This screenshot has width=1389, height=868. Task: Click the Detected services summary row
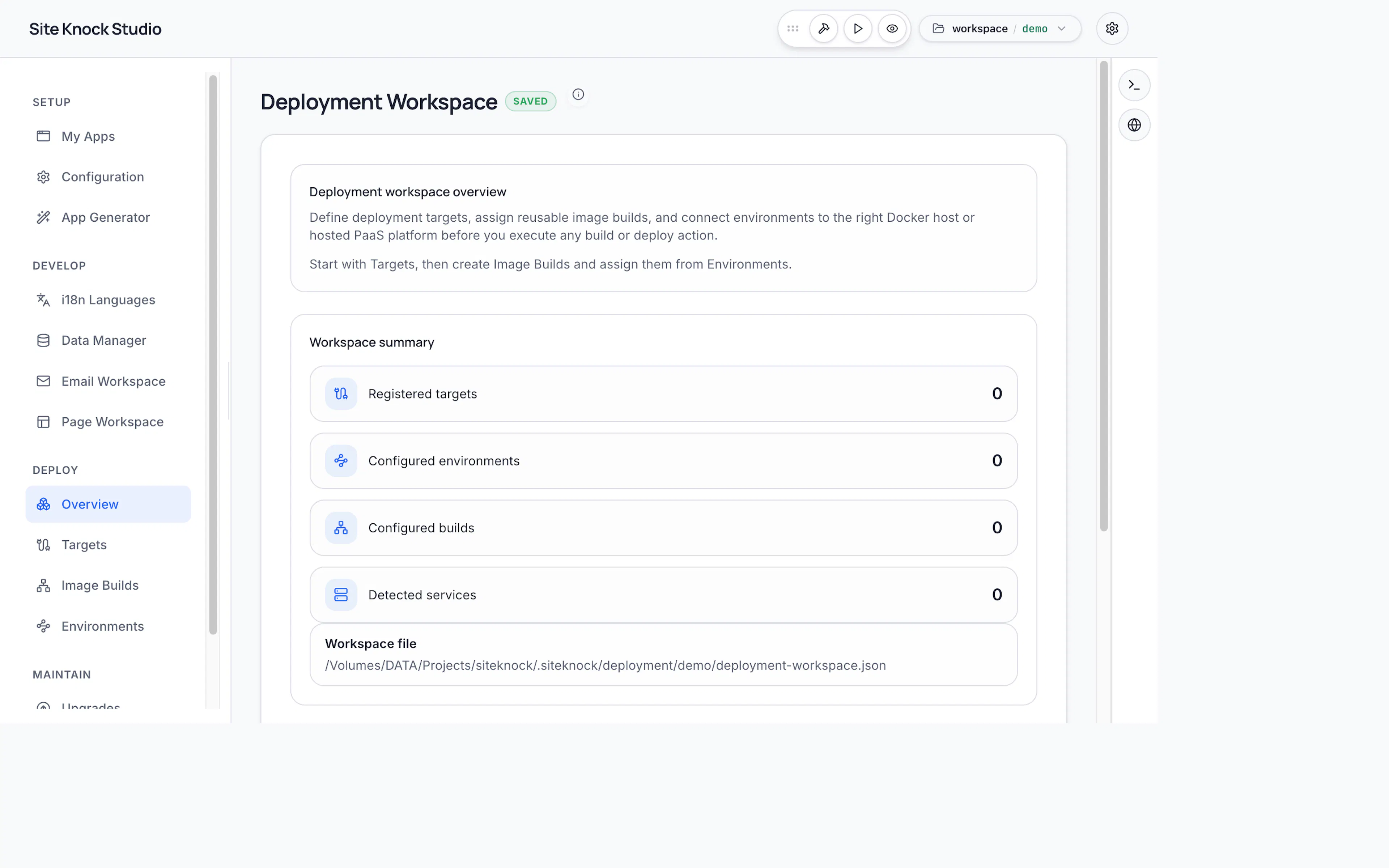(663, 595)
